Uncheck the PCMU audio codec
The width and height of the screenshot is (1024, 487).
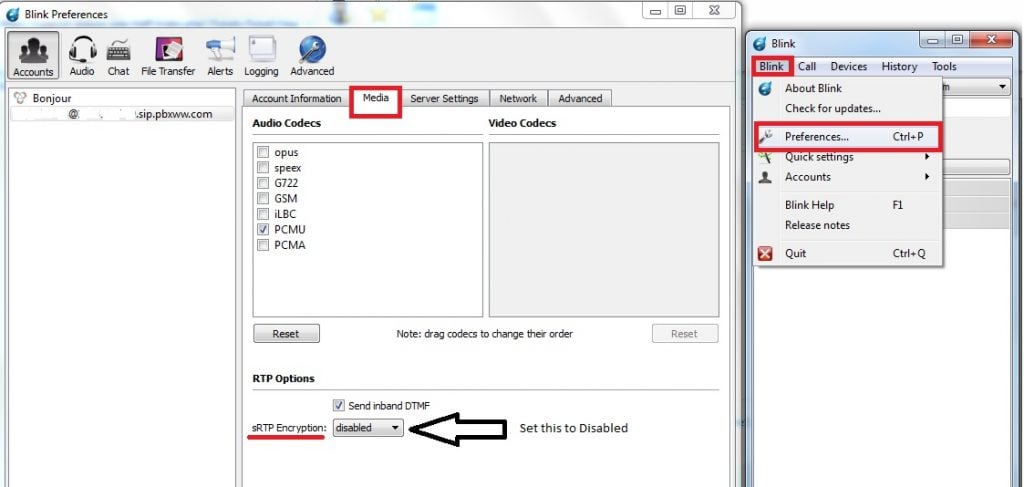point(263,229)
